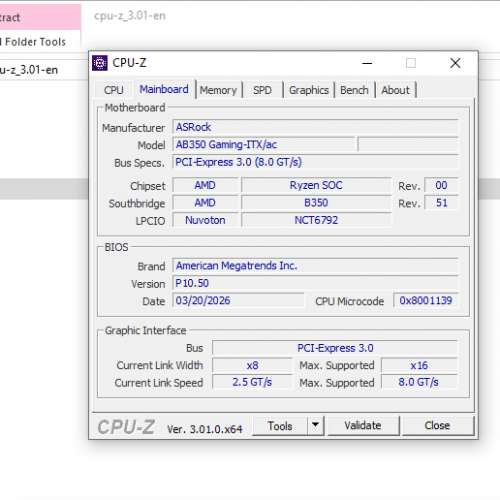Switch to the CPU tab
This screenshot has height=500, width=500.
point(114,90)
